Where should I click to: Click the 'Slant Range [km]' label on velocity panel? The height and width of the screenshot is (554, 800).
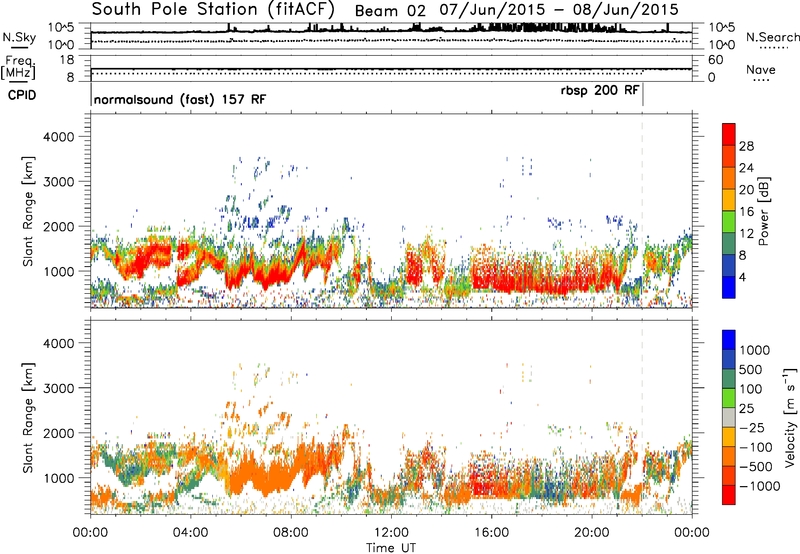click(28, 418)
